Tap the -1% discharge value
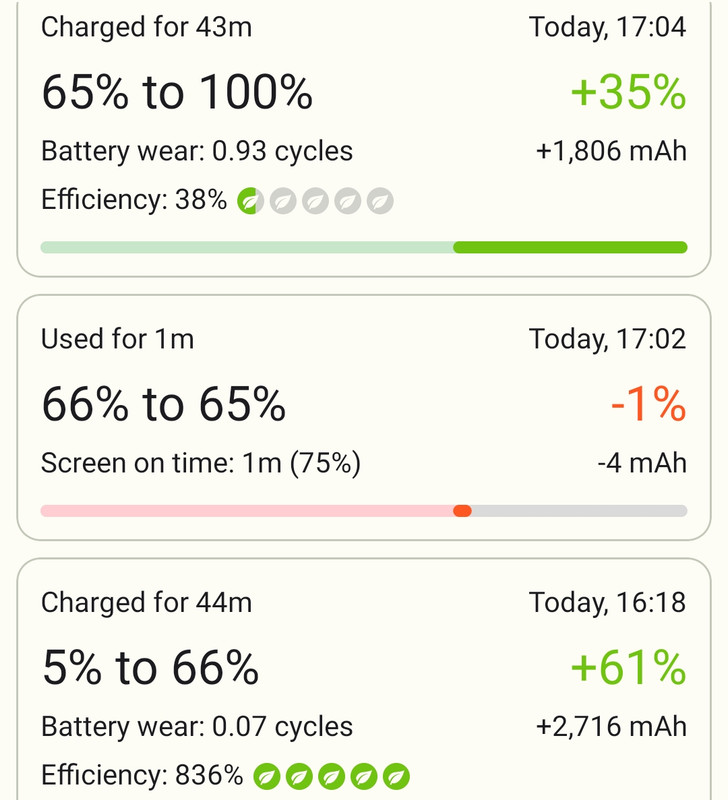Screen dimensions: 728x800 tap(648, 405)
